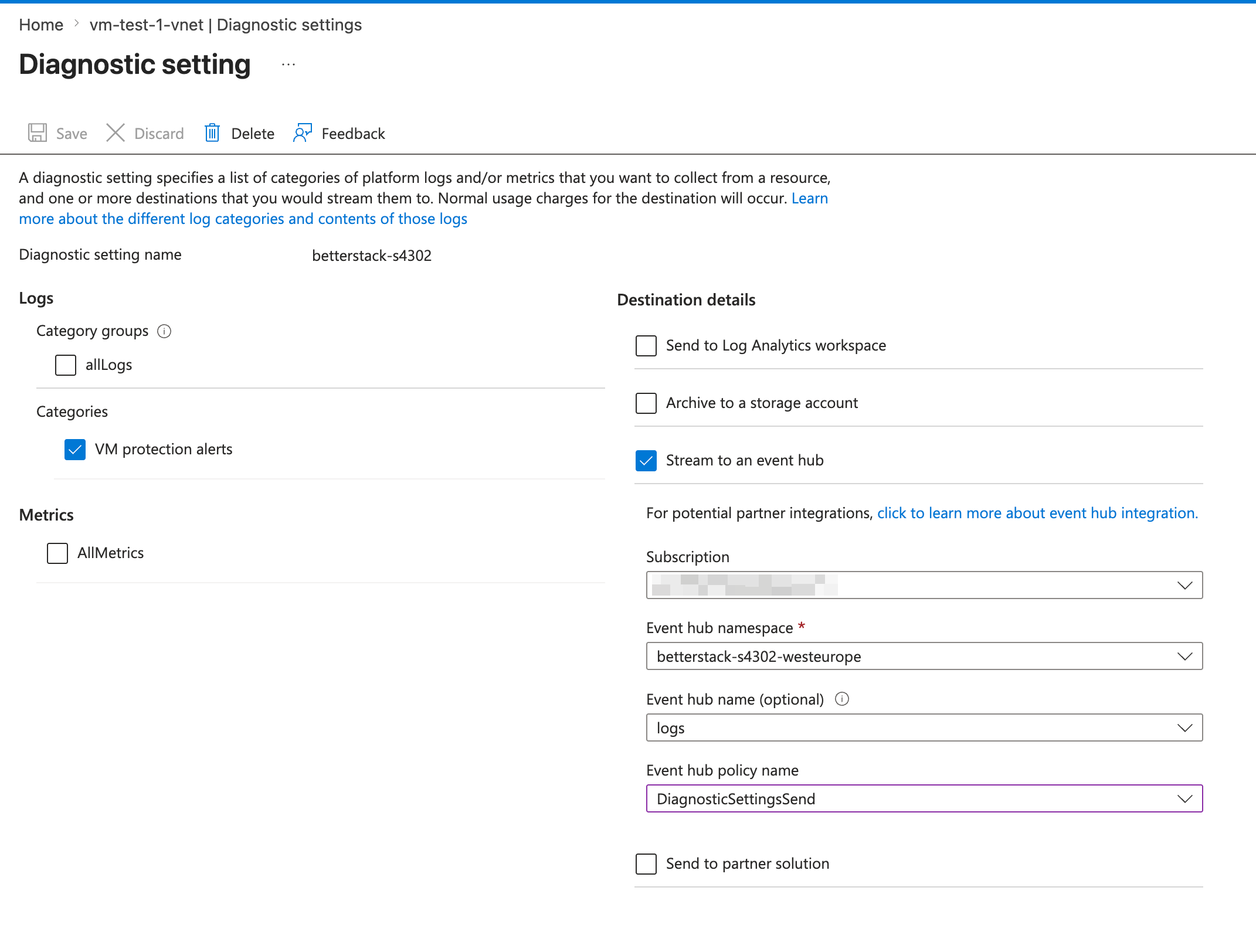1256x952 pixels.
Task: Open vm-test-1-vnet Diagnostic settings breadcrumb
Action: point(226,25)
